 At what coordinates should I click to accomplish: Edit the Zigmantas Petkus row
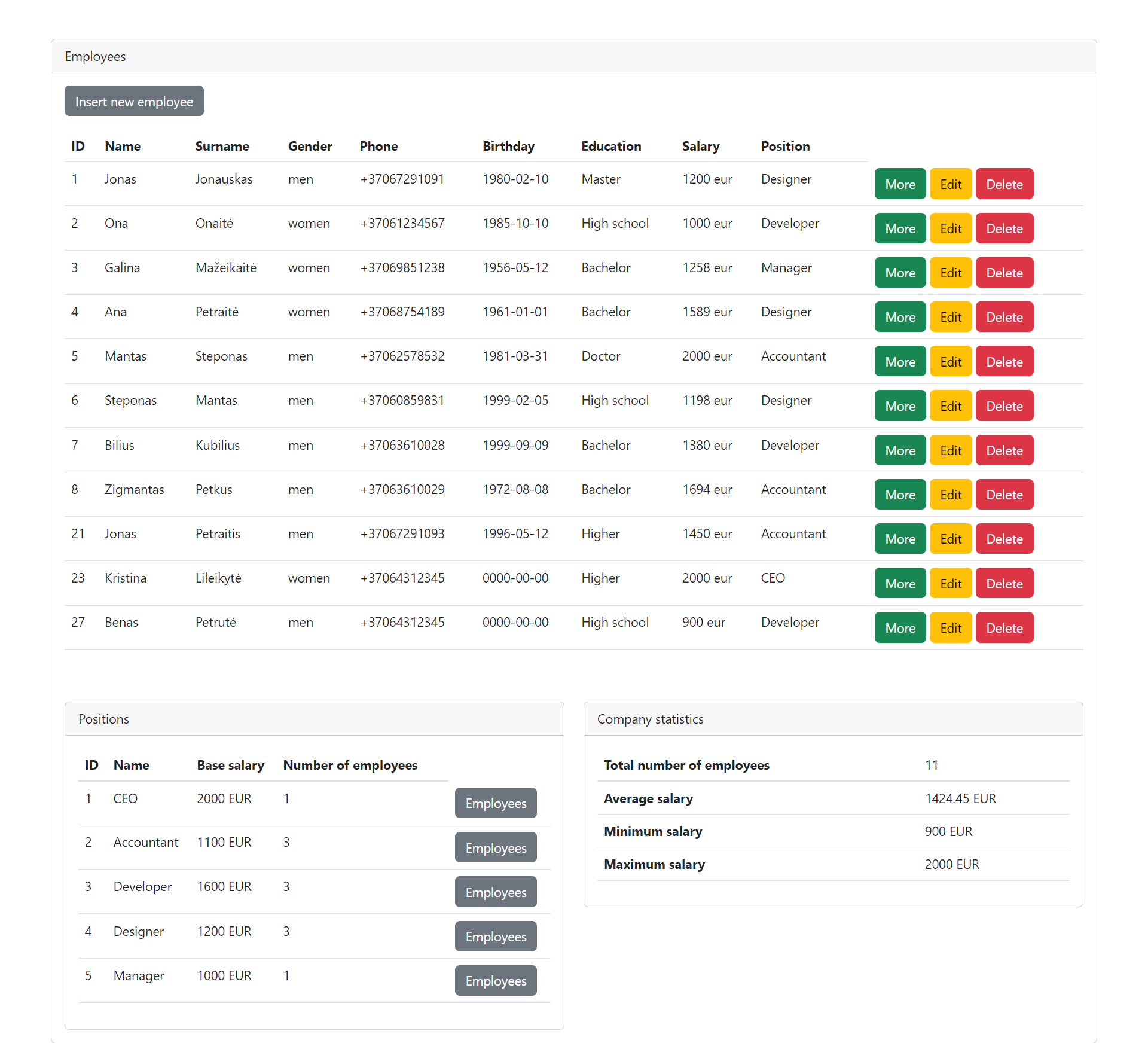pos(950,494)
